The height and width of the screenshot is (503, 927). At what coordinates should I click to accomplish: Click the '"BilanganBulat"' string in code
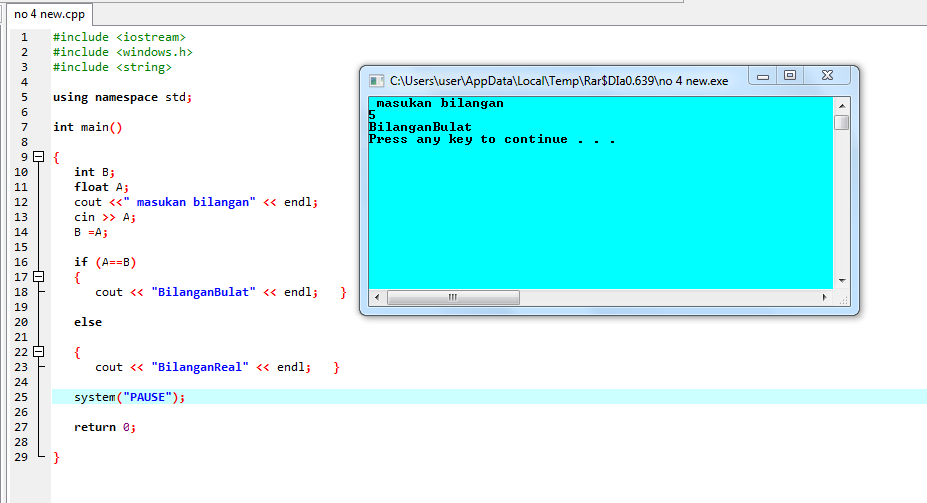[203, 292]
